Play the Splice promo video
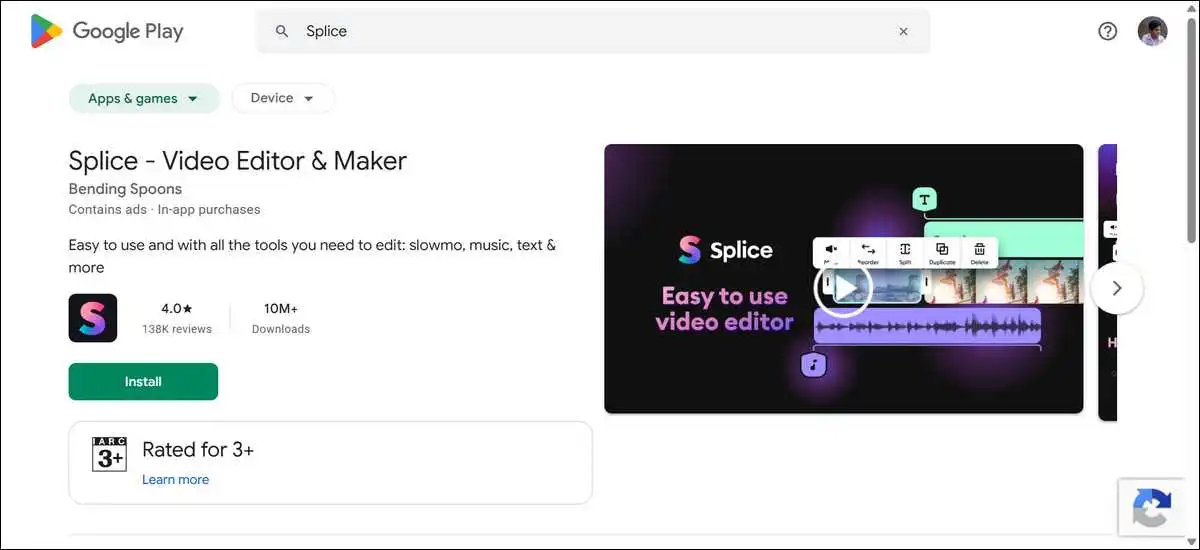Image resolution: width=1200 pixels, height=550 pixels. click(844, 289)
